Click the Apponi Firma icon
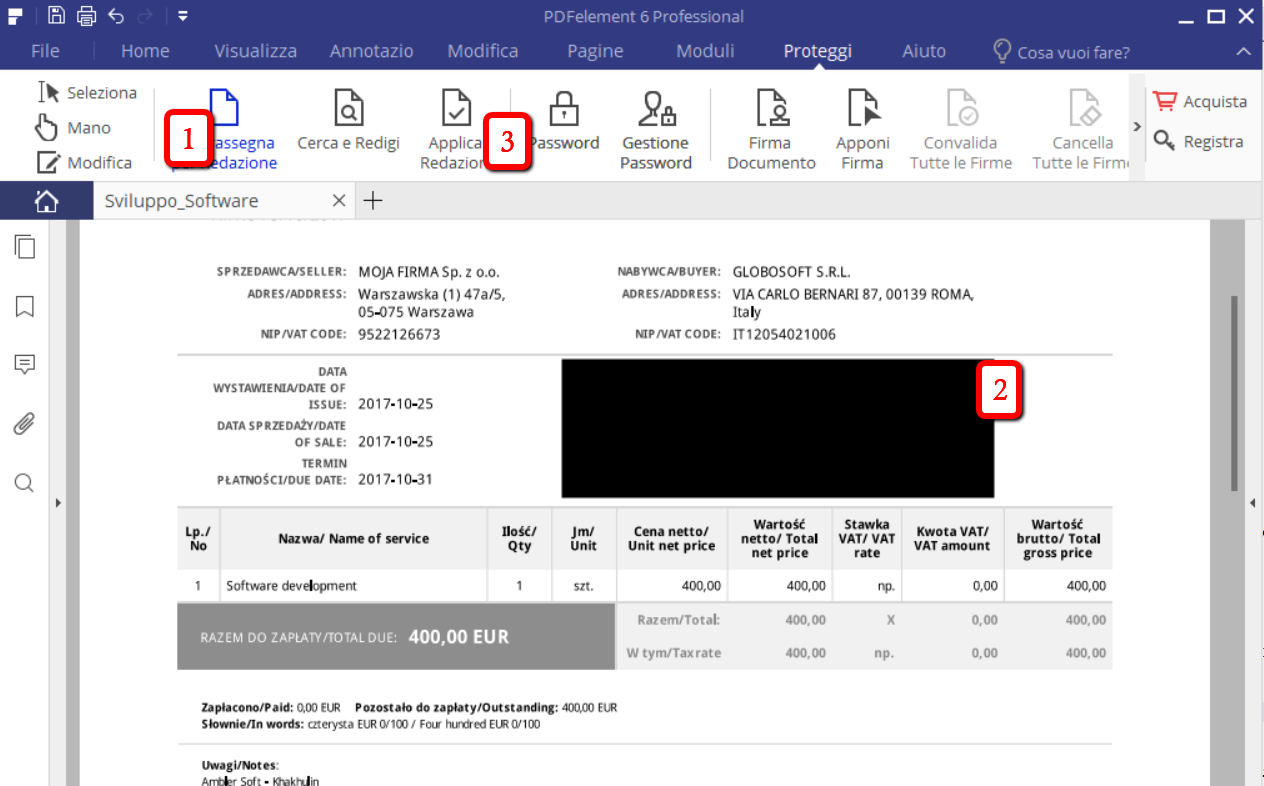Viewport: 1264px width, 786px height. click(x=863, y=108)
